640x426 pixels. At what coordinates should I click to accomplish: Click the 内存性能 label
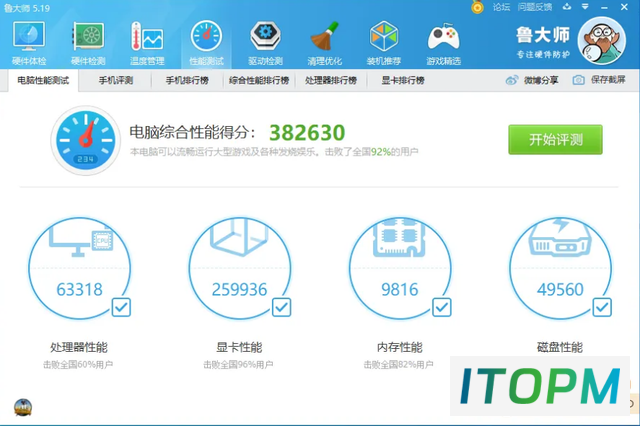pos(400,347)
